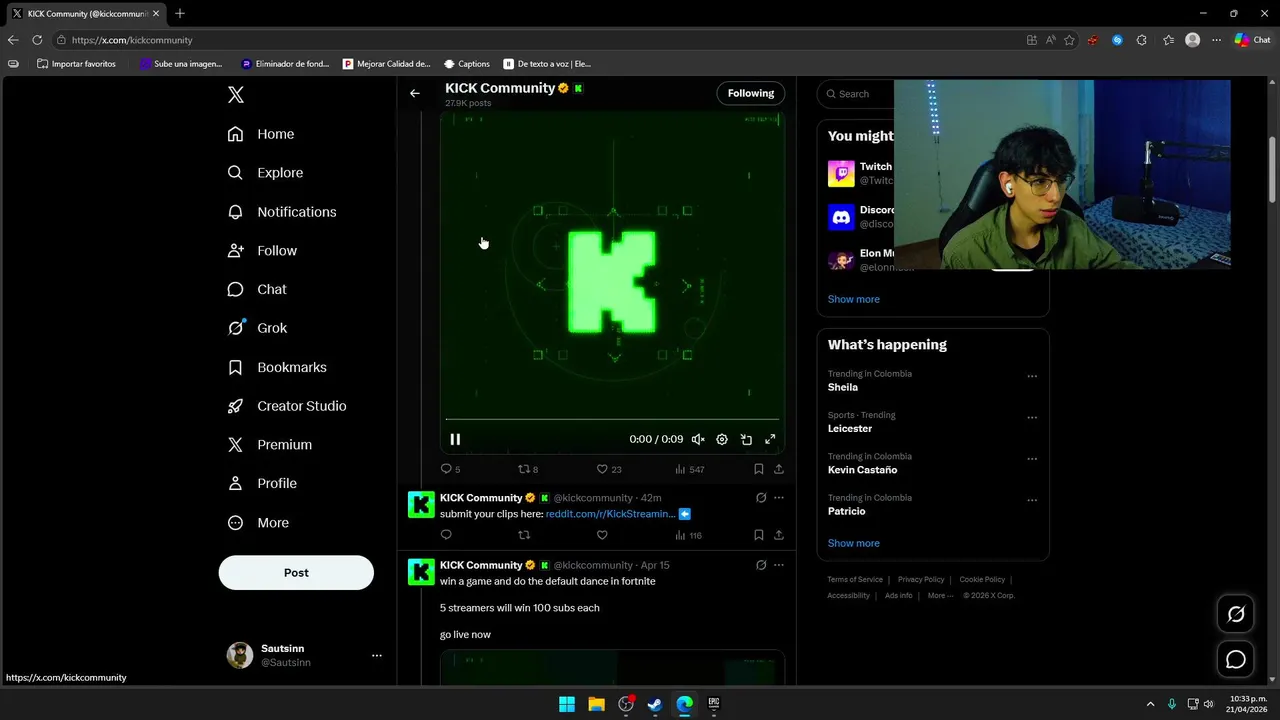Open the Follow sidebar item
This screenshot has height=720, width=1280.
coord(262,251)
